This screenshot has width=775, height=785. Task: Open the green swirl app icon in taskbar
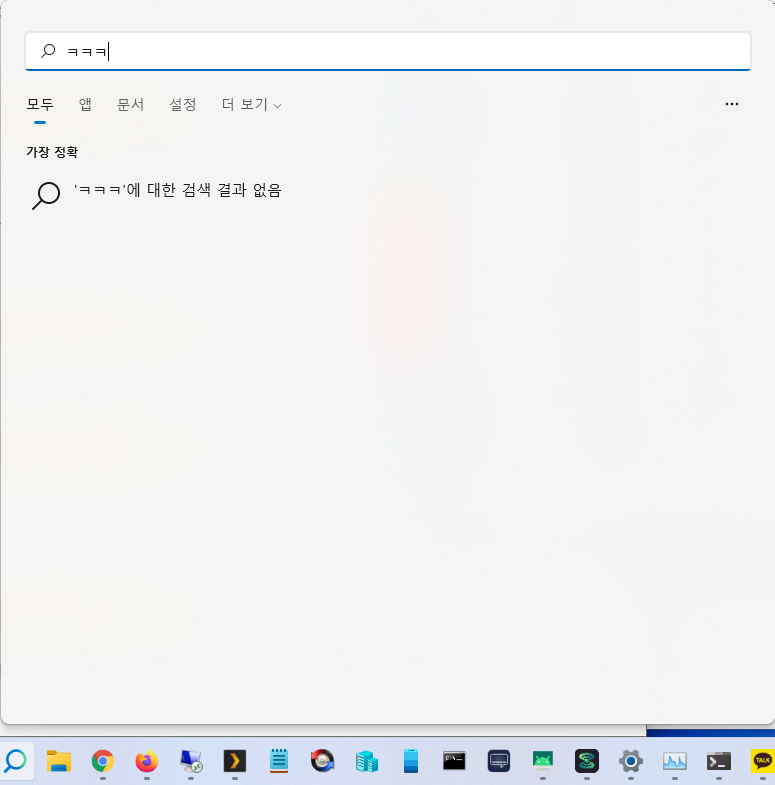pos(587,761)
